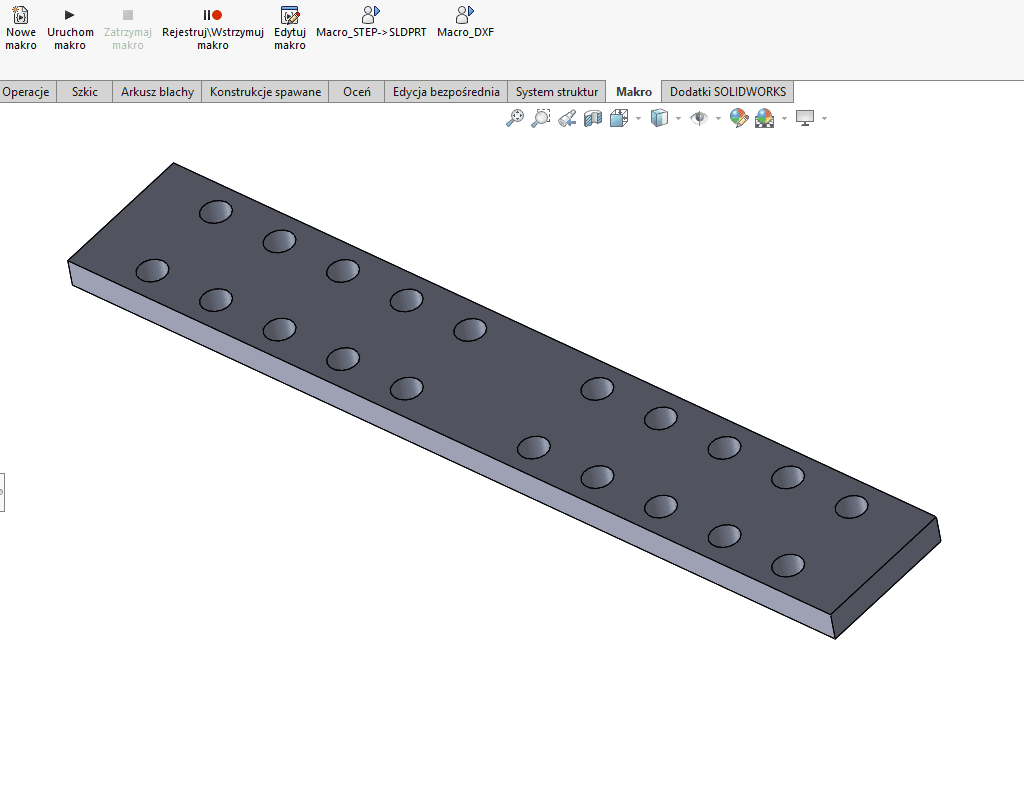
Task: Click Zoom to Fit magnifier icon
Action: 515,118
